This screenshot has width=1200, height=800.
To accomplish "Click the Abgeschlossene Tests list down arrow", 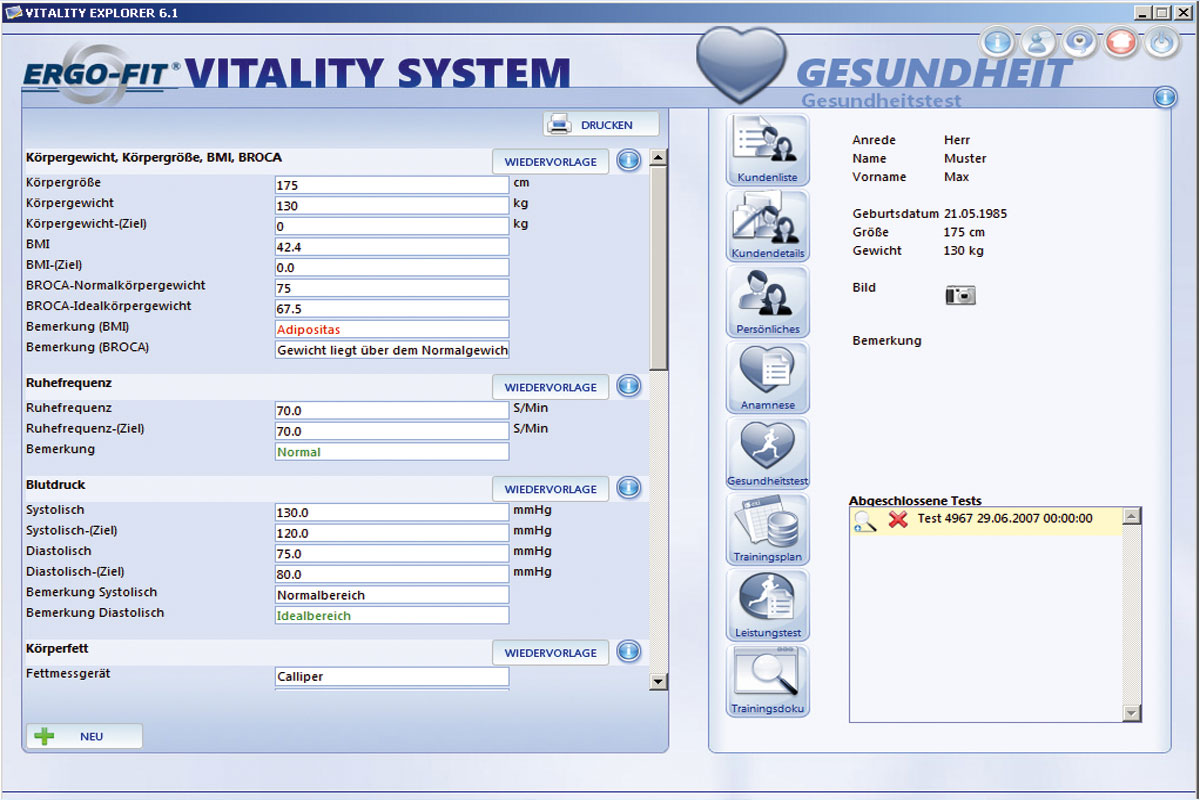I will (1132, 713).
